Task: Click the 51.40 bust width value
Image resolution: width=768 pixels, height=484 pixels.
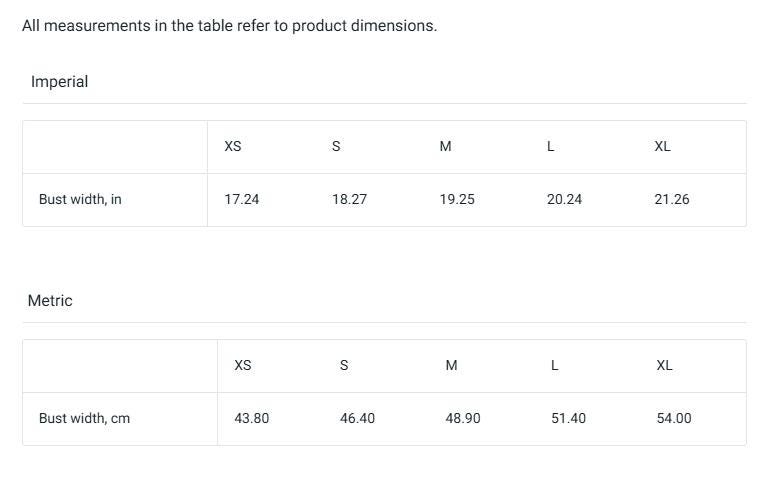Action: coord(568,419)
